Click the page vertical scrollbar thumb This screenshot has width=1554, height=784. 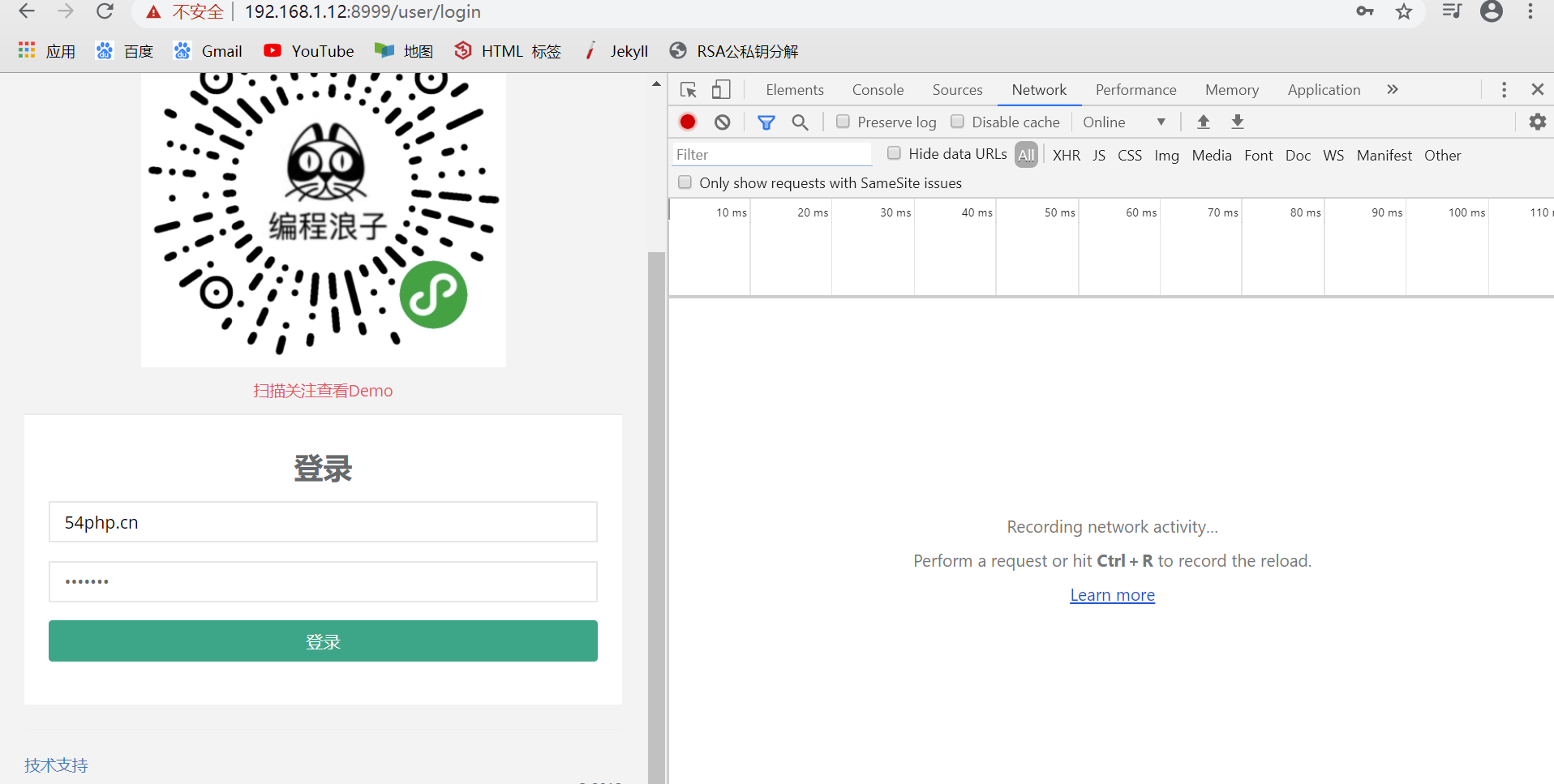[x=656, y=517]
